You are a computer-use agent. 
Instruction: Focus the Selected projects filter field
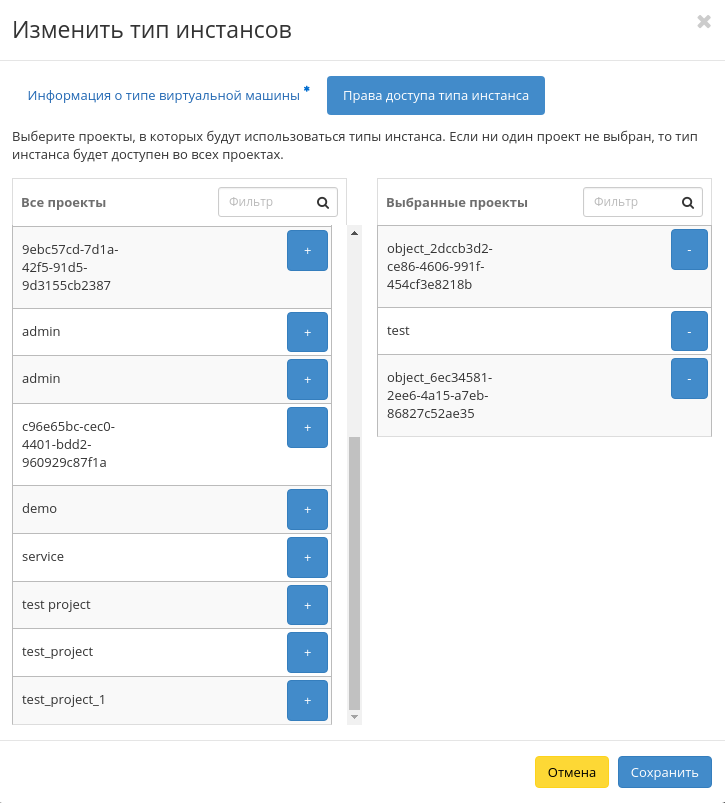[x=632, y=202]
